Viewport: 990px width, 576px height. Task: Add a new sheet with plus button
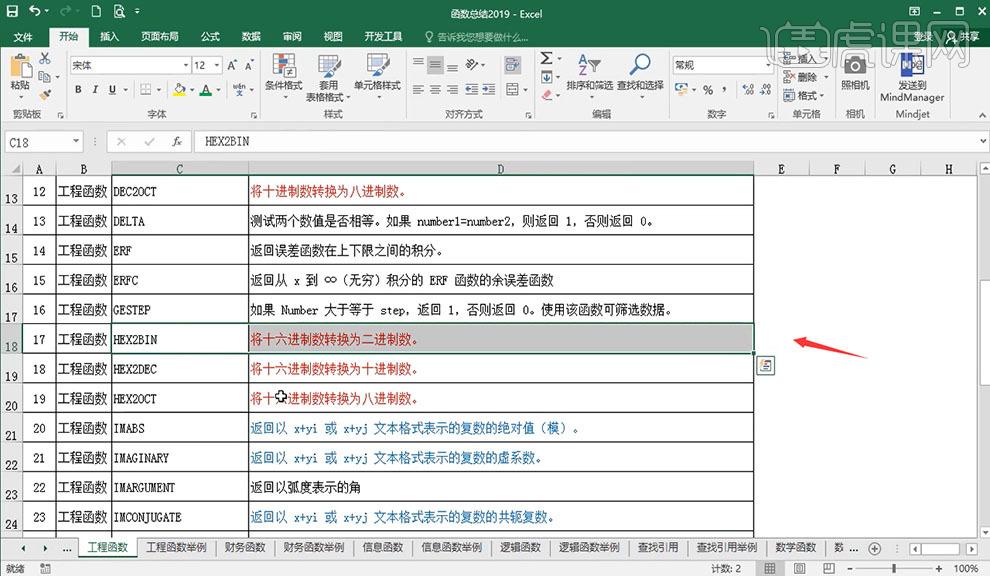click(874, 548)
